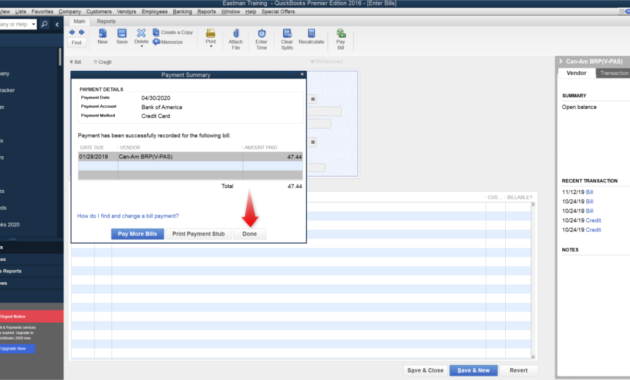
Task: Expand the Delete dropdown arrow
Action: click(x=141, y=47)
